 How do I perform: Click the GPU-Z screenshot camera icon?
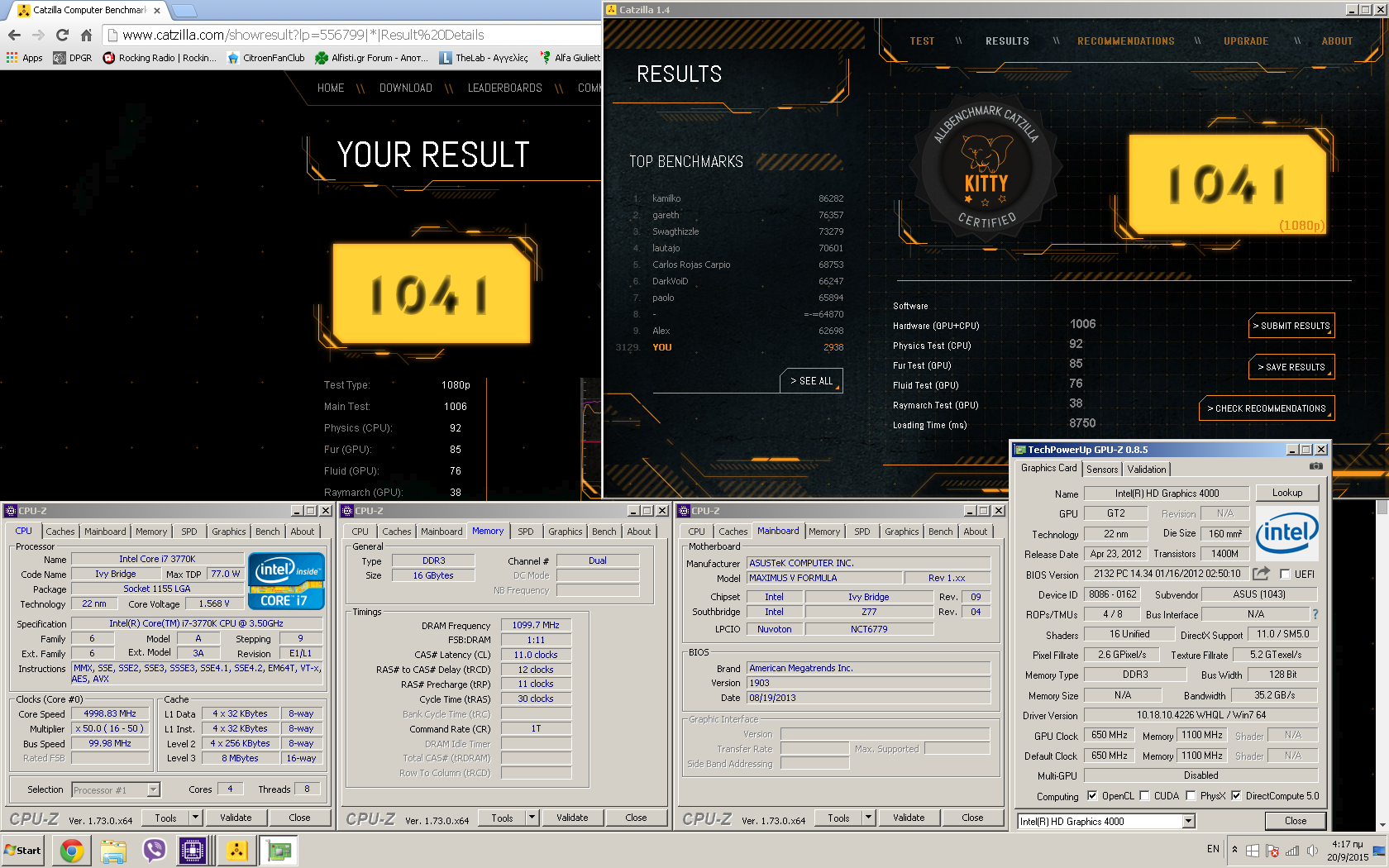coord(1315,466)
